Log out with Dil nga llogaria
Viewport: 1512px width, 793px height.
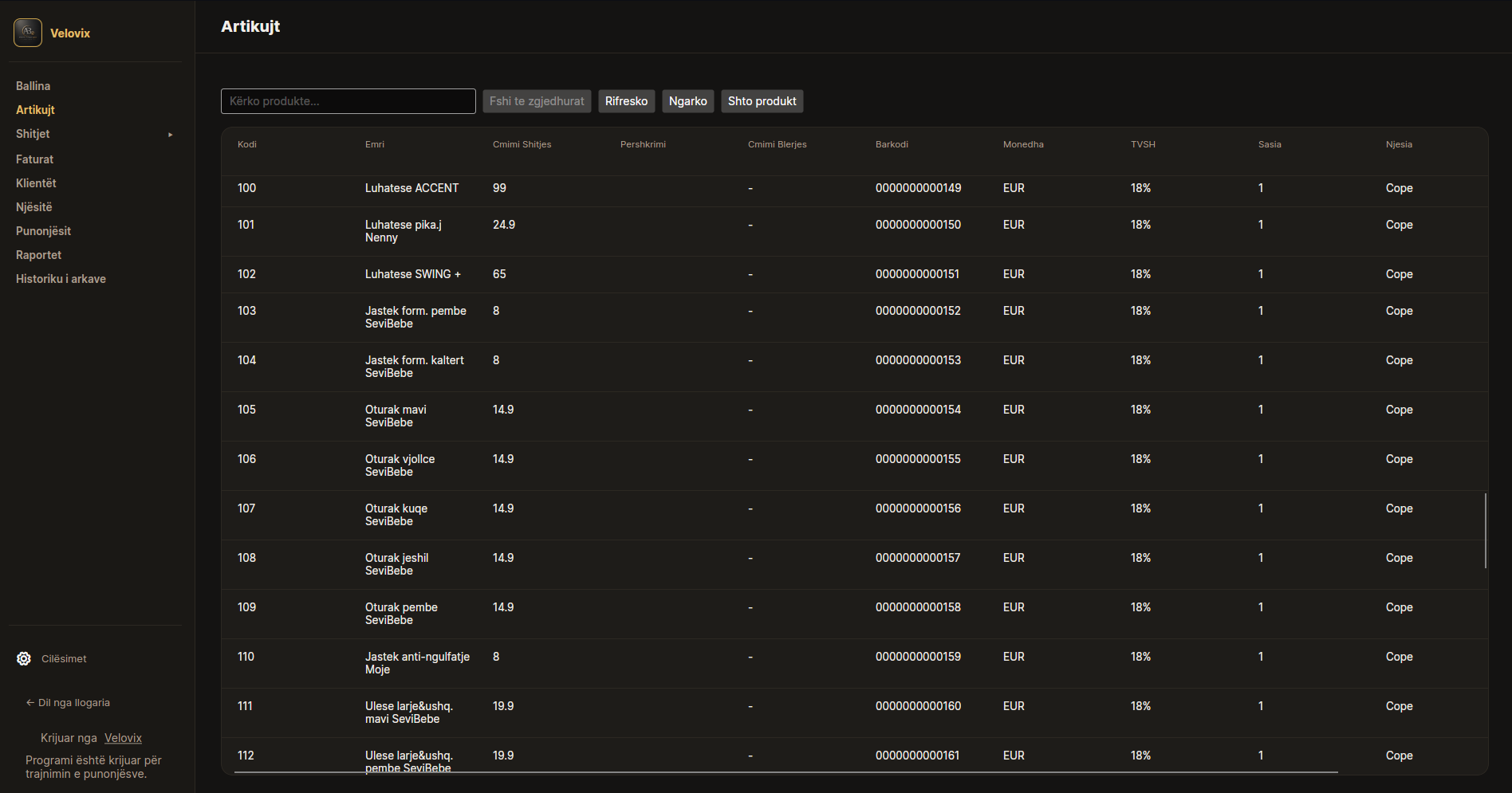point(68,703)
